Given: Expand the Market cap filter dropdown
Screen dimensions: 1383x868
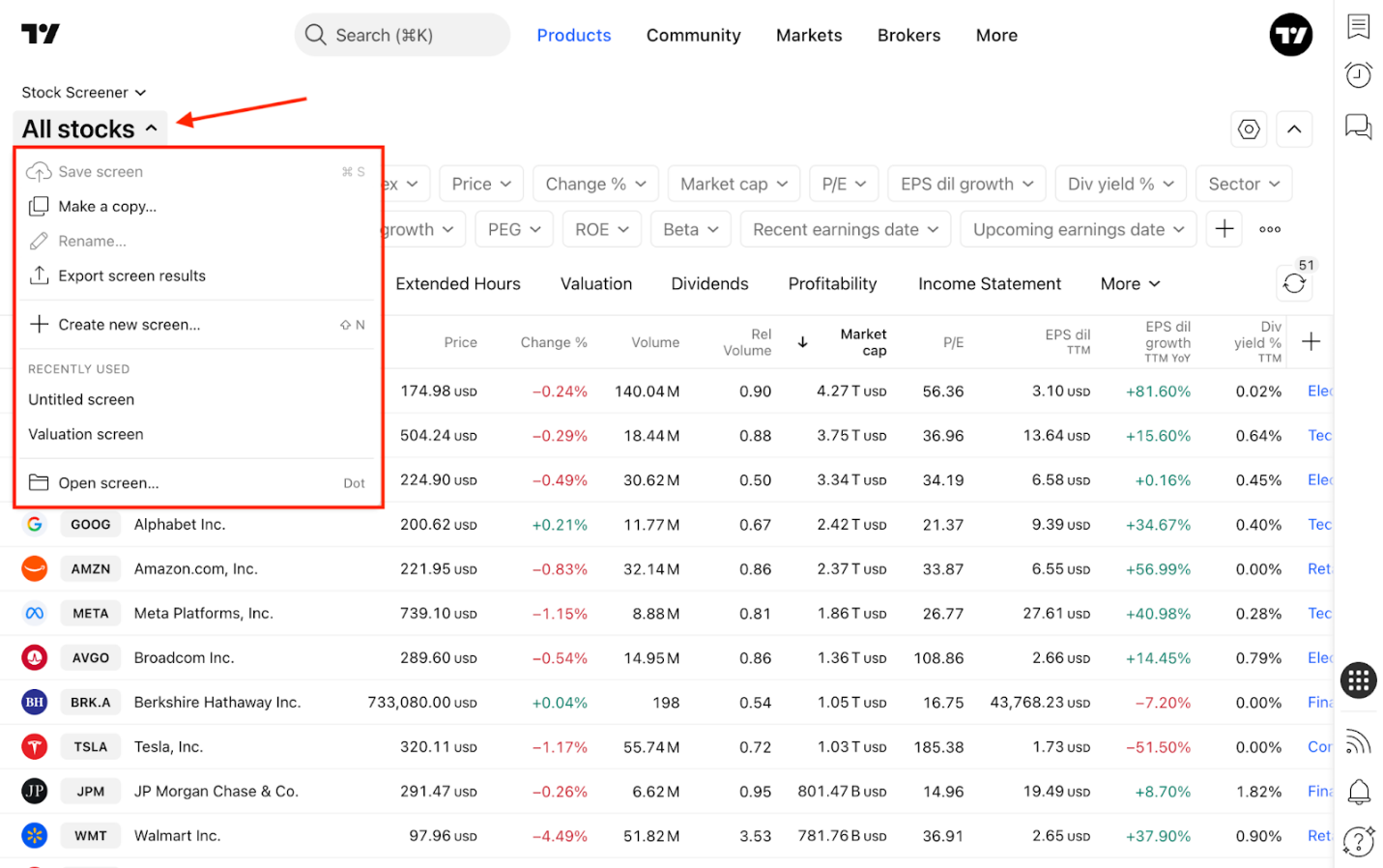Looking at the screenshot, I should click(734, 184).
